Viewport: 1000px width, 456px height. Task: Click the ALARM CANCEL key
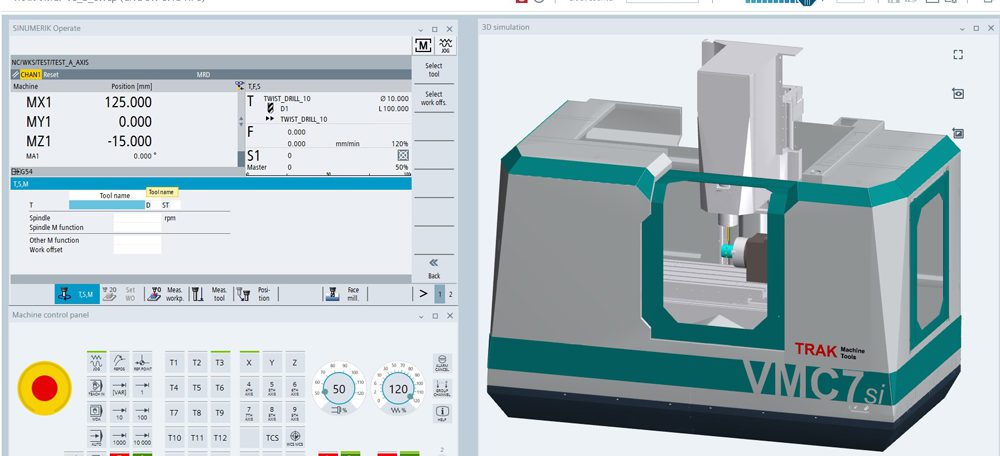coord(442,363)
